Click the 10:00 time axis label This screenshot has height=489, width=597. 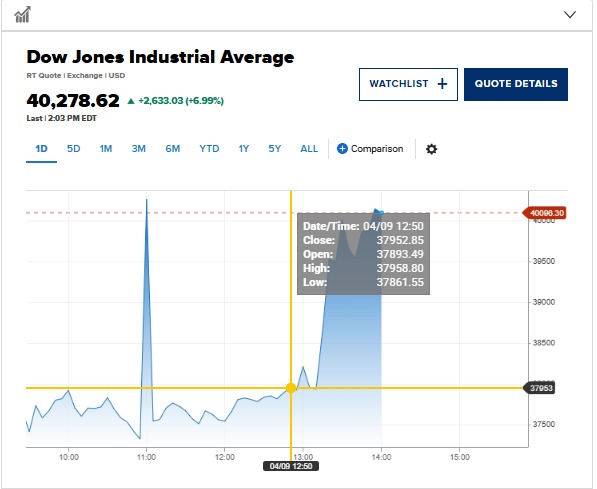[x=69, y=457]
